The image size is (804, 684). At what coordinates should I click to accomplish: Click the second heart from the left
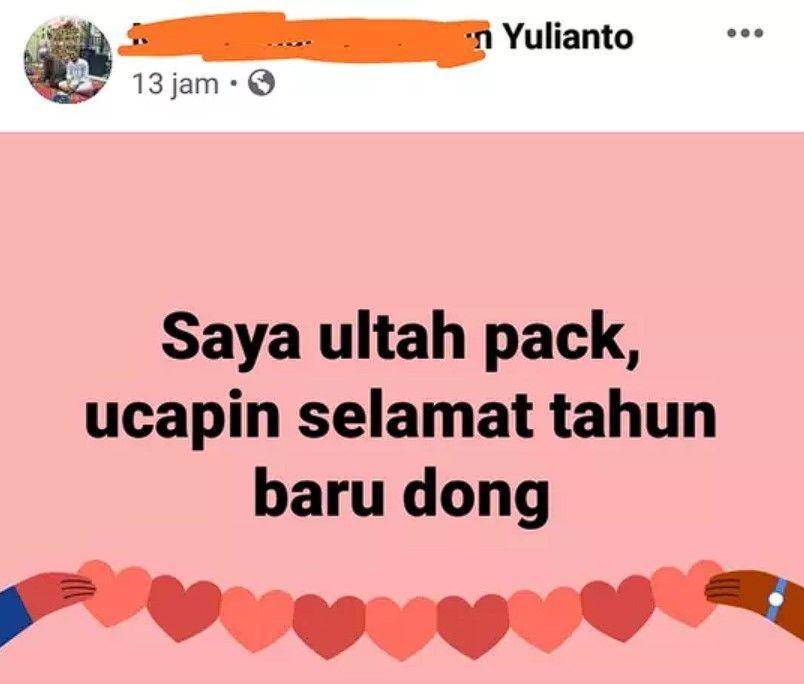(x=185, y=608)
